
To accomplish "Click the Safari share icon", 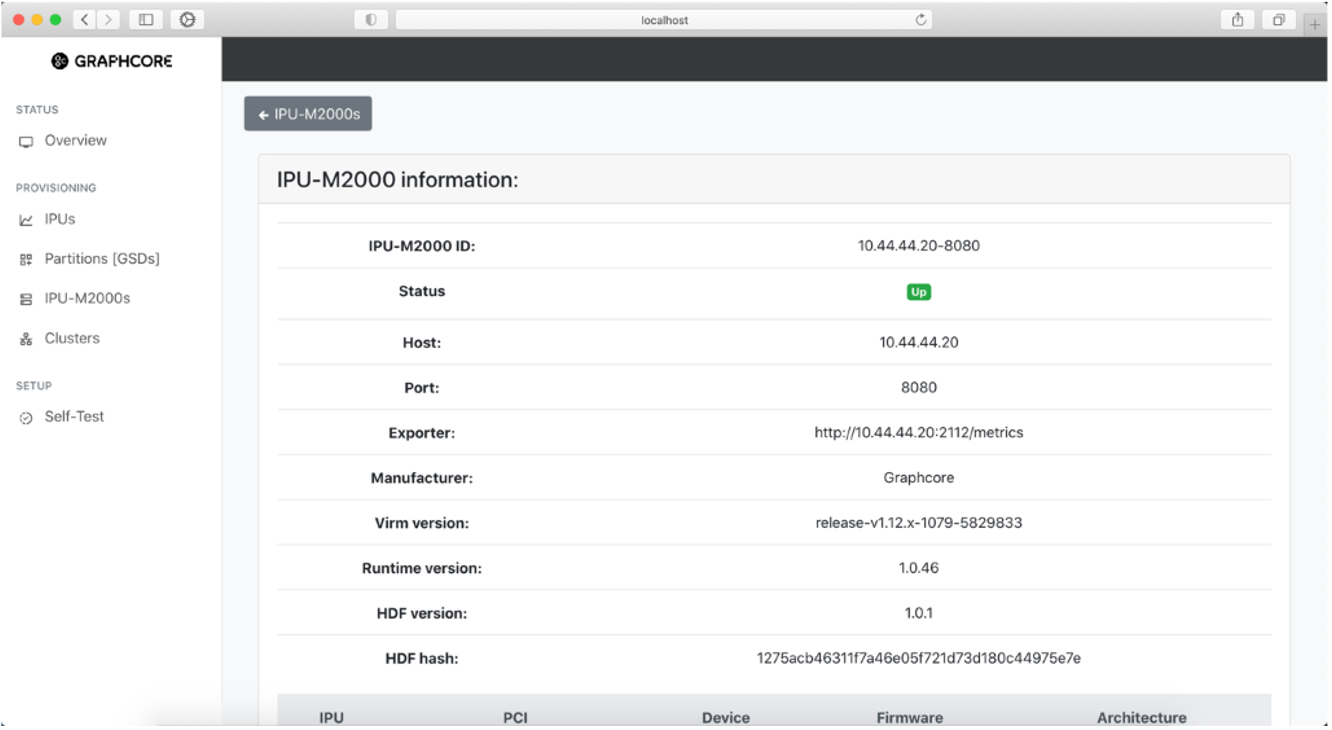I will tap(1238, 20).
